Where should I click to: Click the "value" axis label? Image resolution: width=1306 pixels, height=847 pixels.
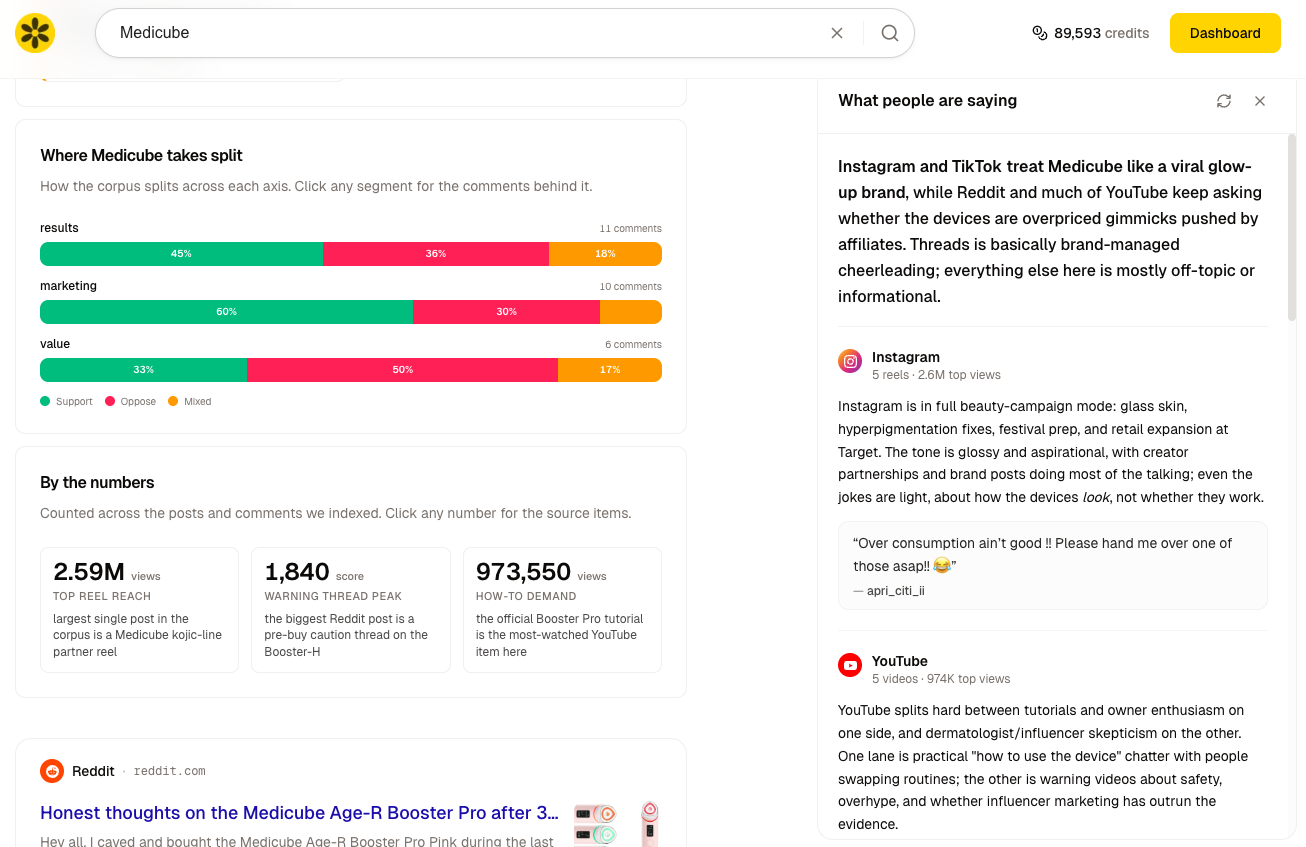coord(55,344)
